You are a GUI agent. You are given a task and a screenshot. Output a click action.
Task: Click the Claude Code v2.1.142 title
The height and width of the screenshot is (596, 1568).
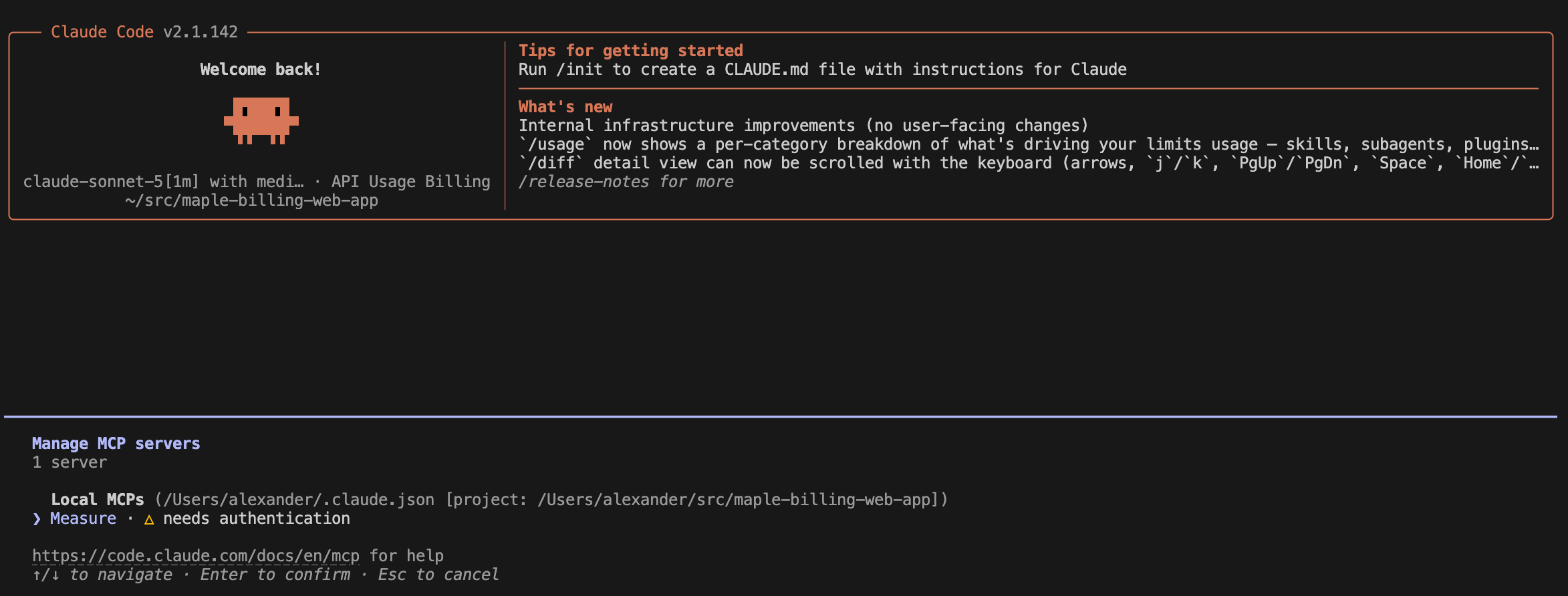tap(144, 32)
